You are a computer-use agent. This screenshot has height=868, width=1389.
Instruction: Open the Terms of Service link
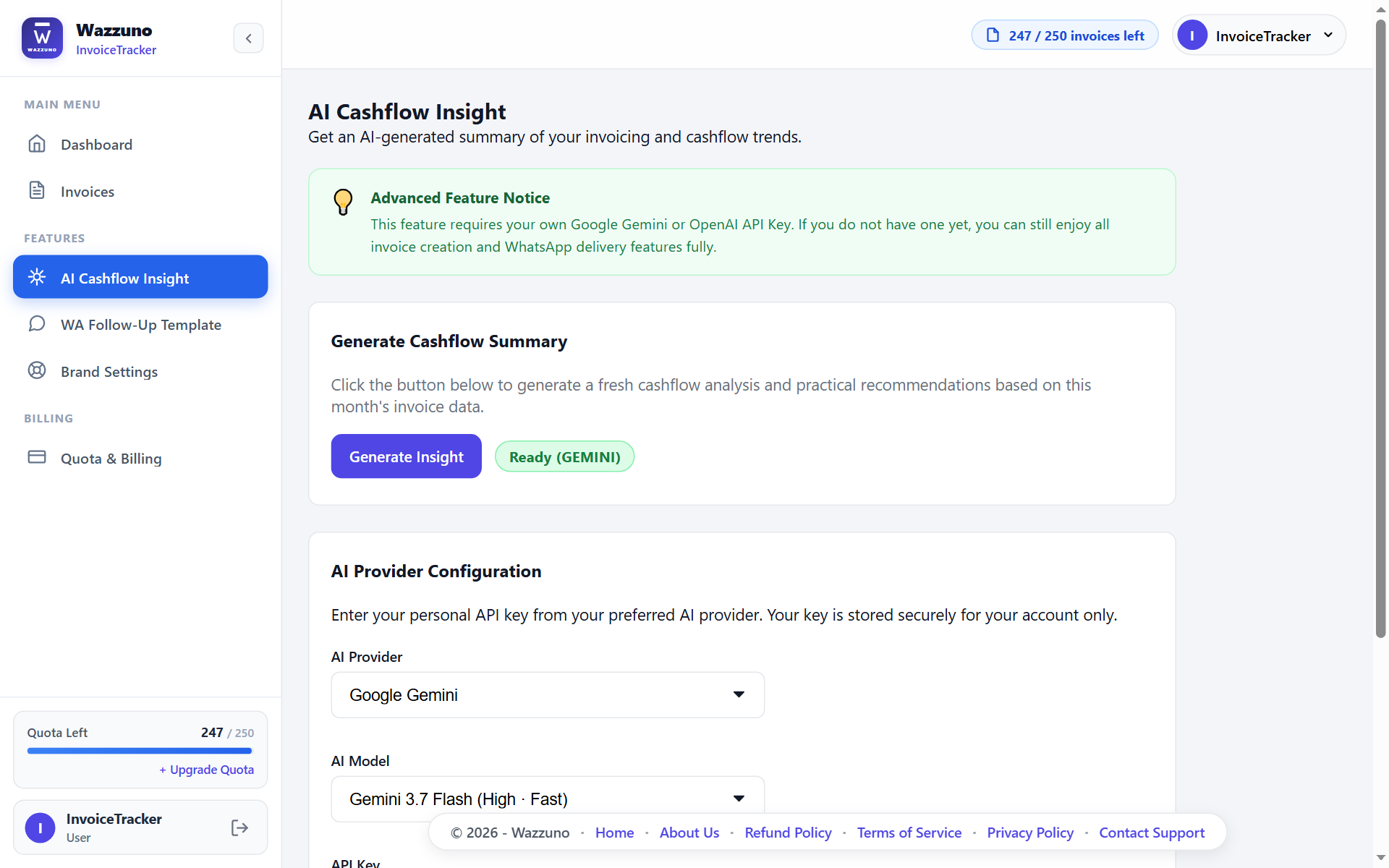point(909,833)
